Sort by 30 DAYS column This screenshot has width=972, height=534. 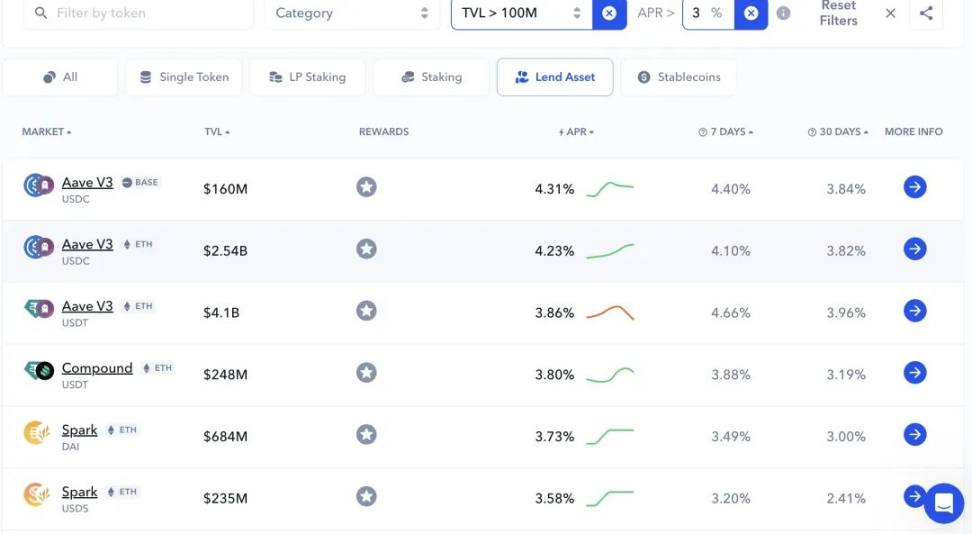coord(837,131)
